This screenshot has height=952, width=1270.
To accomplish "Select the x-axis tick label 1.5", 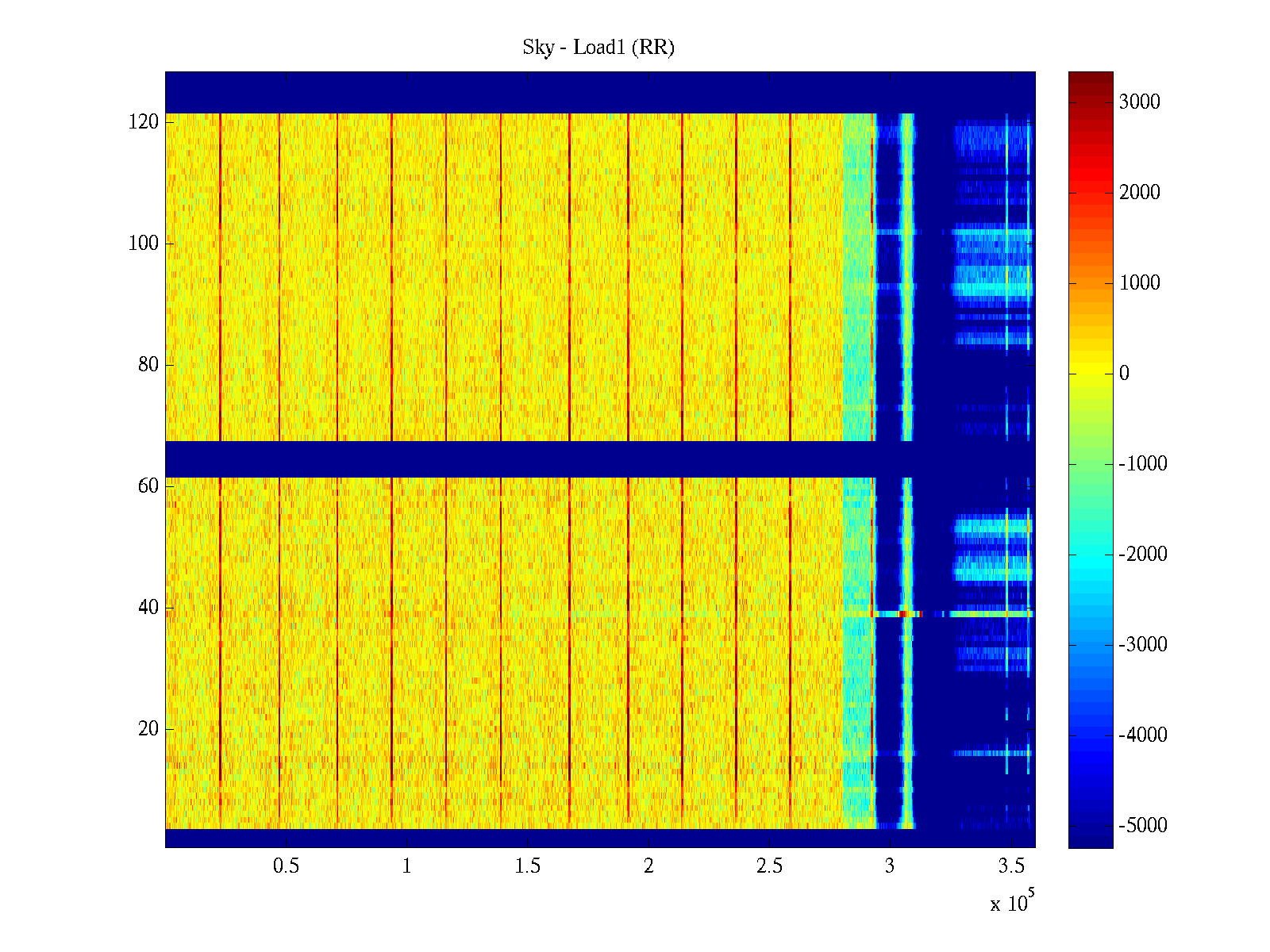I will pos(527,866).
